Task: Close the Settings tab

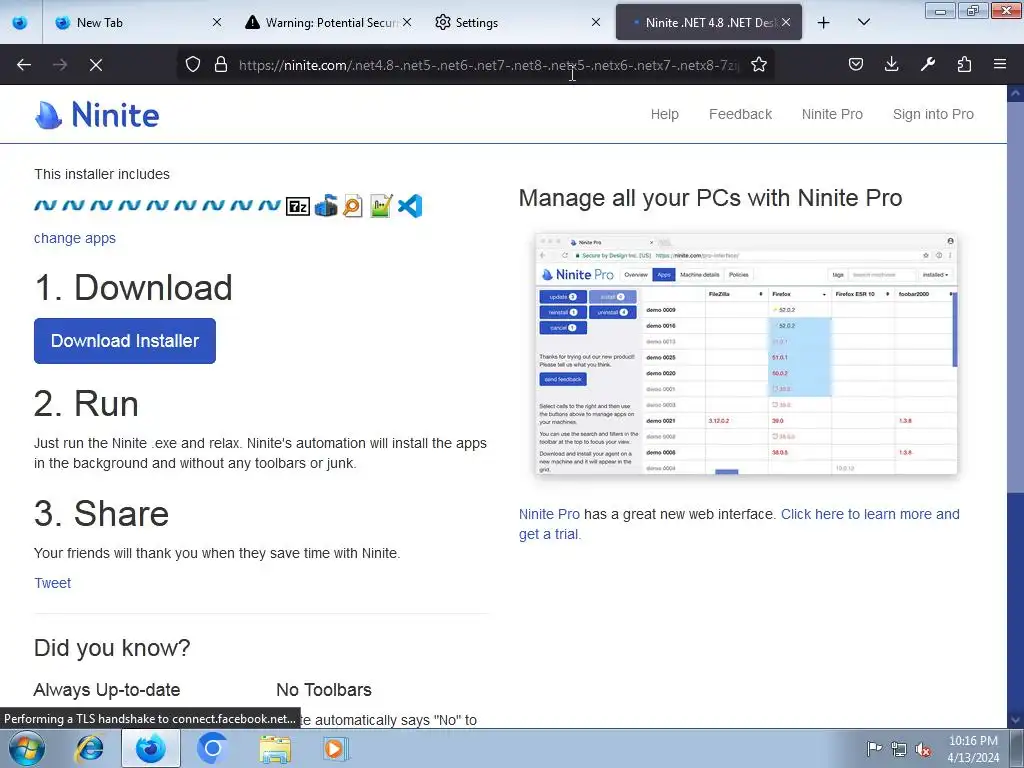Action: (596, 22)
